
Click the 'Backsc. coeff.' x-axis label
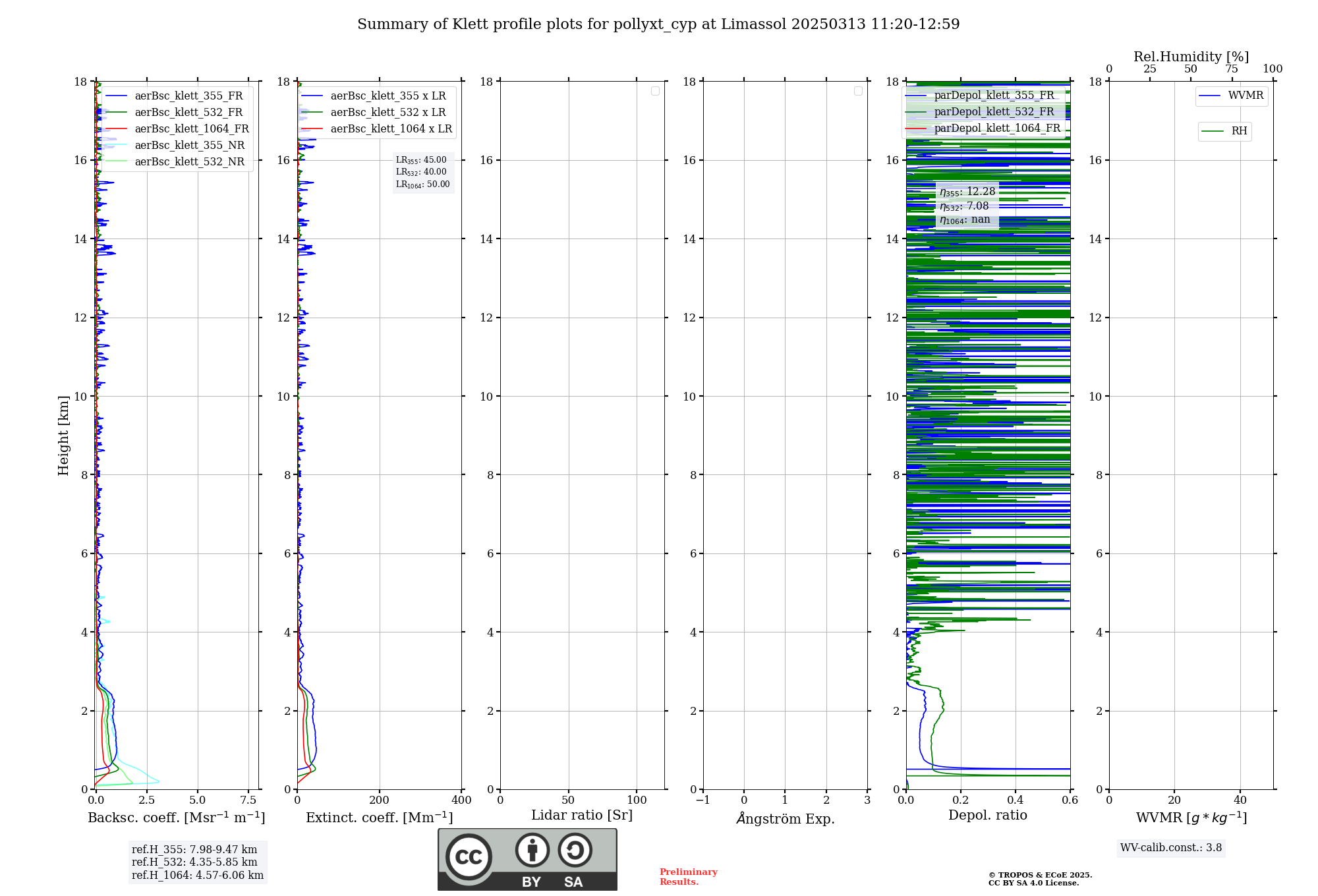177,818
